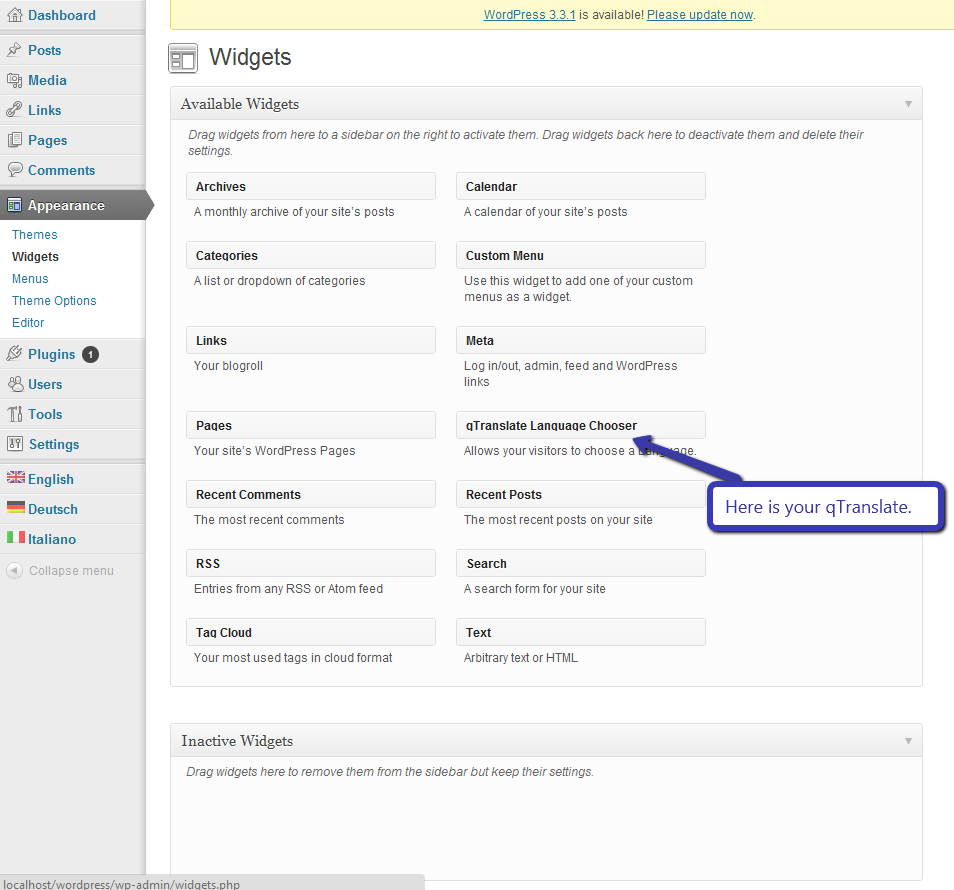Click the Pages document icon
Screen dimensions: 954x890
click(15, 140)
